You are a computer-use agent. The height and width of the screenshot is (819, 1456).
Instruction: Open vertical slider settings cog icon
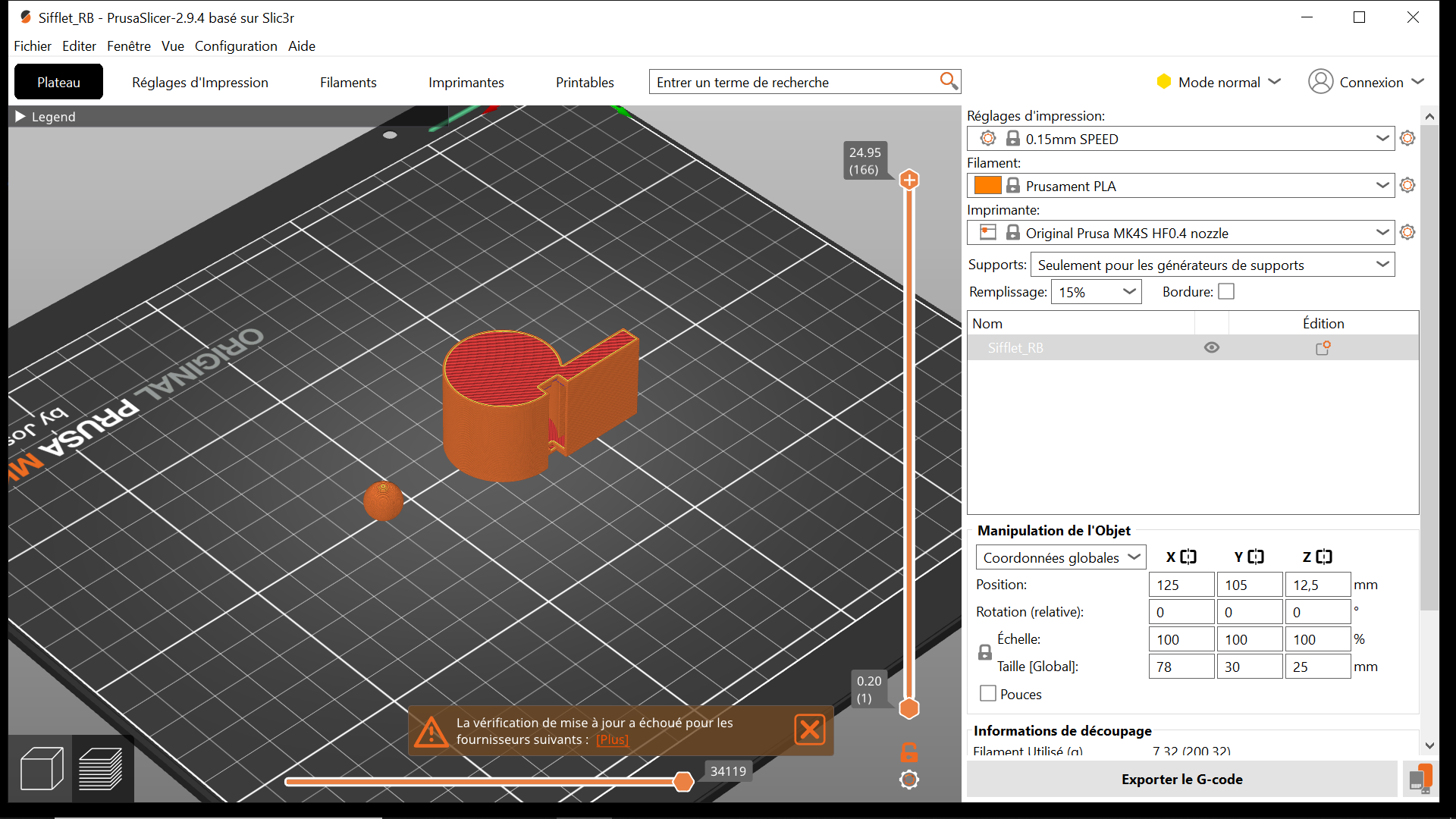(x=908, y=780)
